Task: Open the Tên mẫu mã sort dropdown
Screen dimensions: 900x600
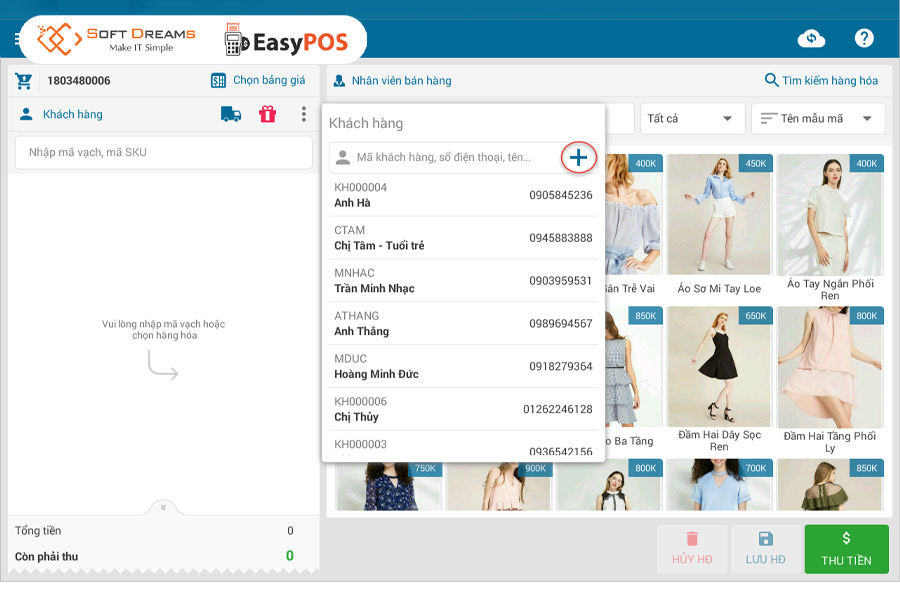Action: (818, 118)
